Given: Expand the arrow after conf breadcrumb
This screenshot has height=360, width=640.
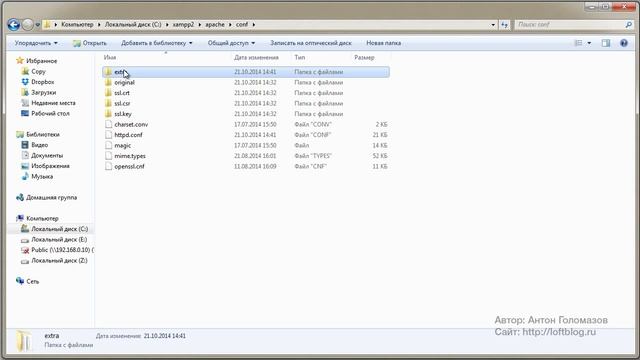Looking at the screenshot, I should click(253, 24).
